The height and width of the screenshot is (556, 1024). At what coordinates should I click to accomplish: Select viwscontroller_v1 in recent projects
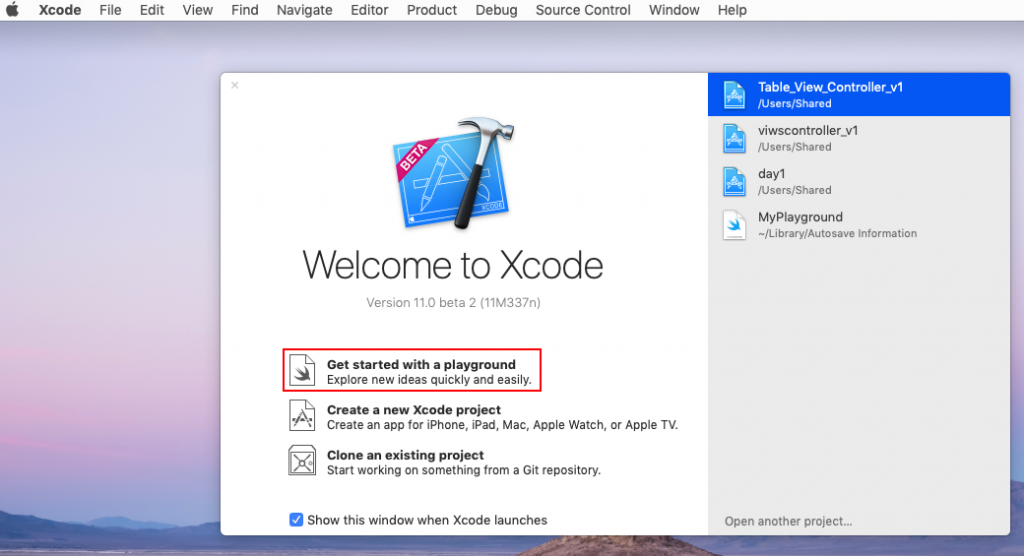tap(859, 138)
